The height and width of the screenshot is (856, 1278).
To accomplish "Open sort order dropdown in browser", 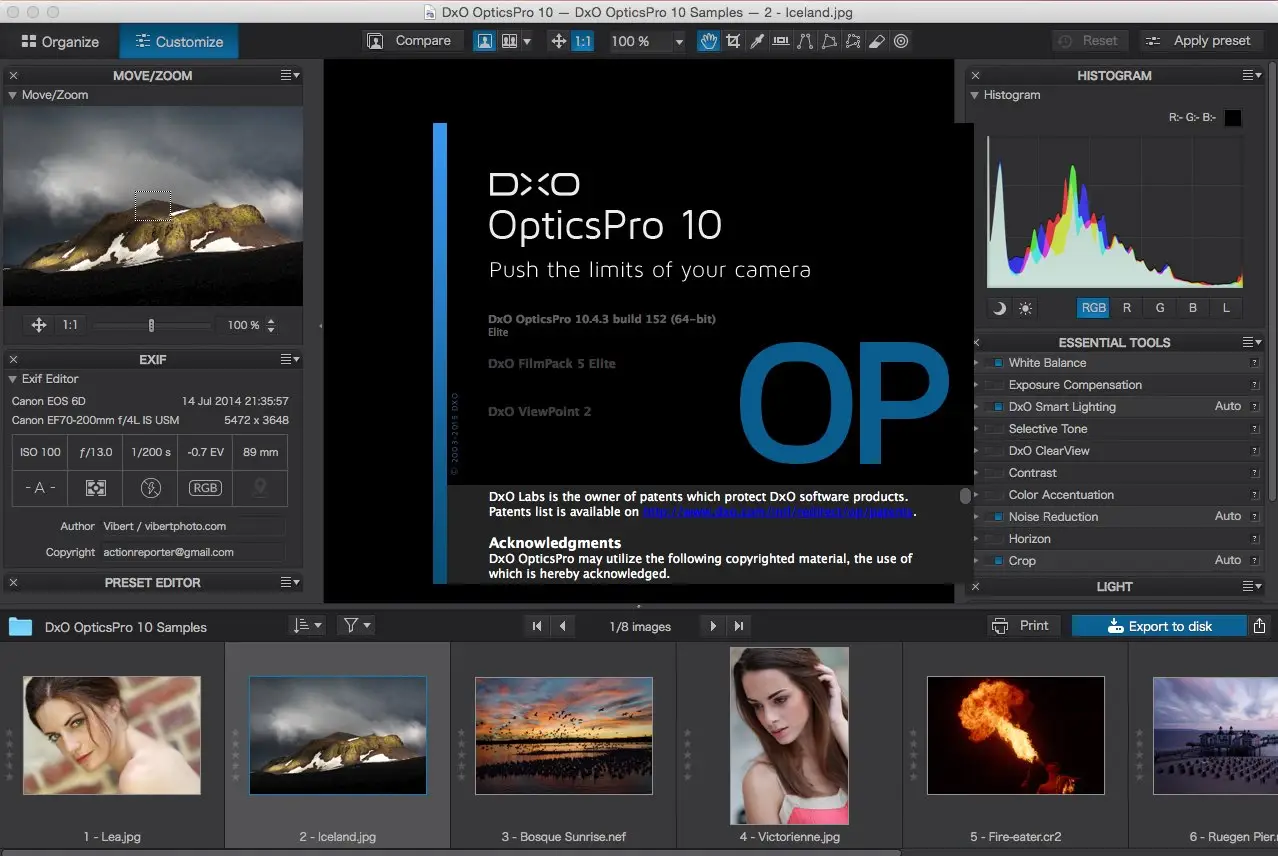I will [307, 626].
